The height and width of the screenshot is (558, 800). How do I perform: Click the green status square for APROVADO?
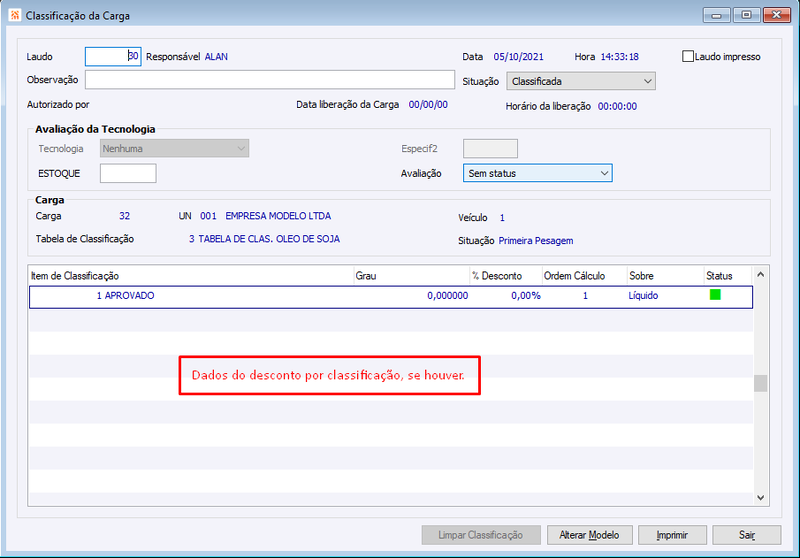pyautogui.click(x=715, y=295)
